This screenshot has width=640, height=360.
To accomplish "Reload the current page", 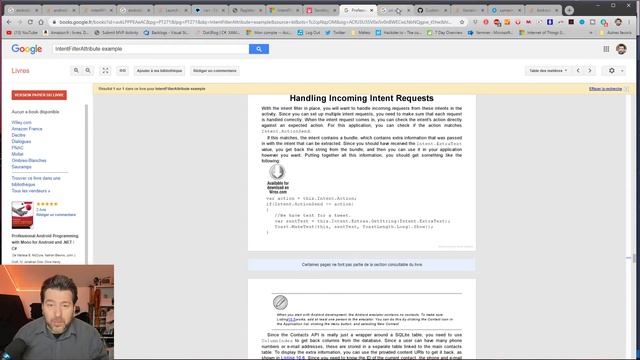I will (x=30, y=22).
